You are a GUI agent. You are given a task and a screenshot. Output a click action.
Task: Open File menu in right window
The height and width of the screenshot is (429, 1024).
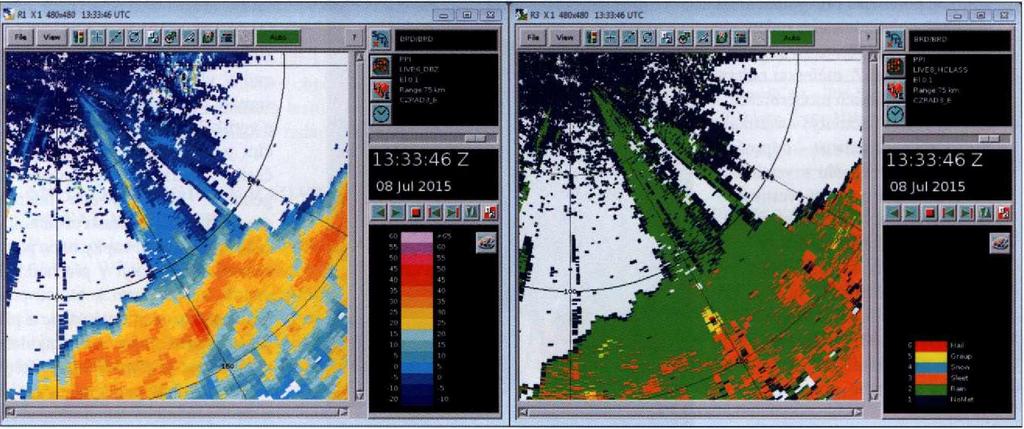pyautogui.click(x=533, y=38)
